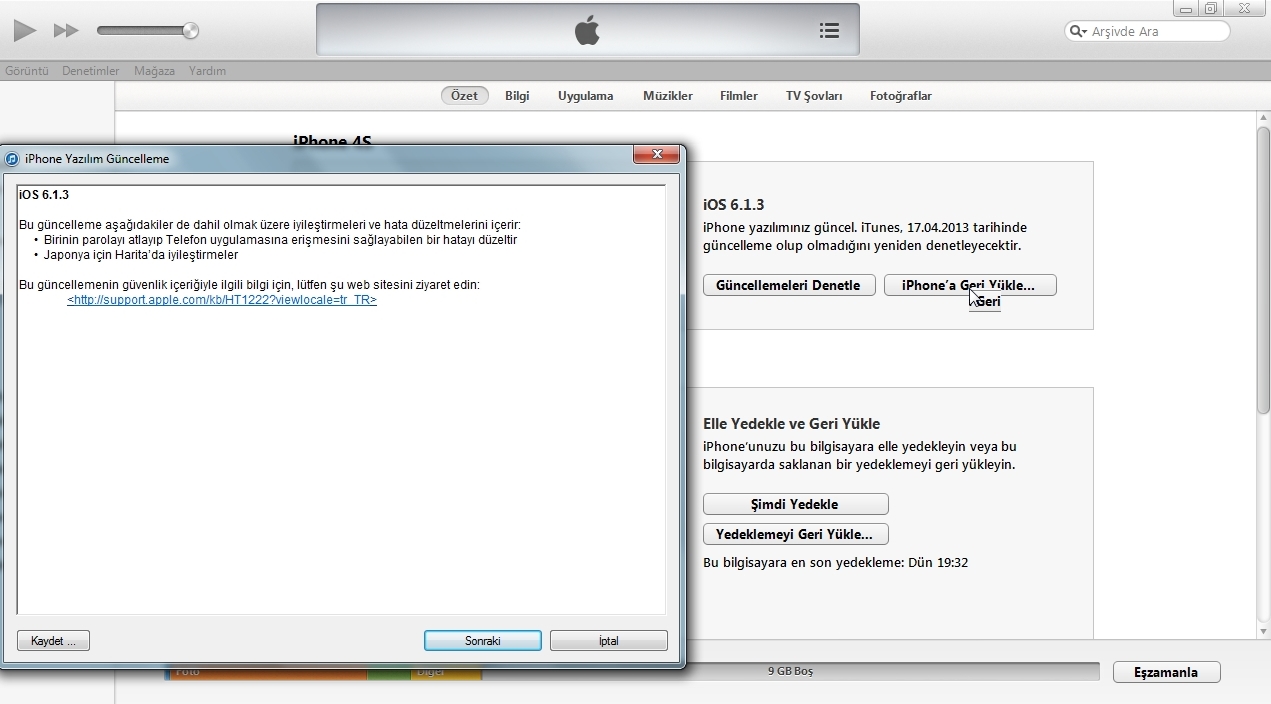Close the iPhone Yazılım Güncelleme dialog
This screenshot has width=1271, height=704.
tap(657, 155)
